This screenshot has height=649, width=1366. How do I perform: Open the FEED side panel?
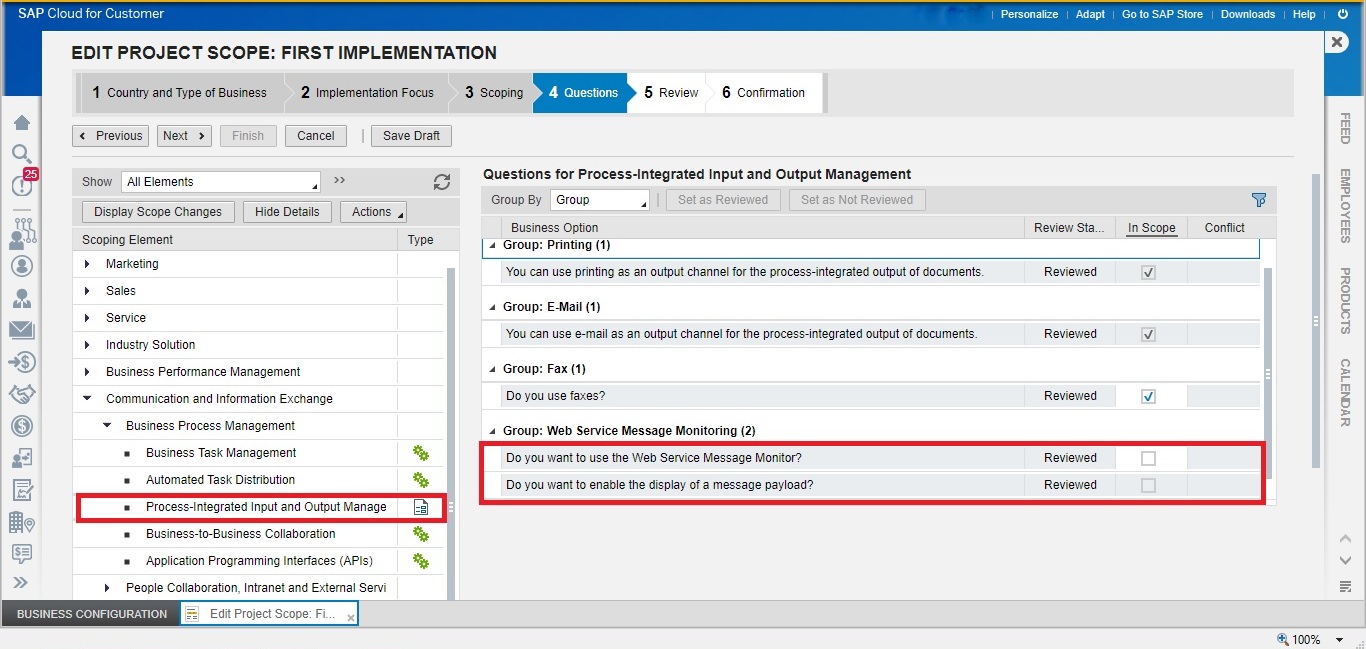1345,128
